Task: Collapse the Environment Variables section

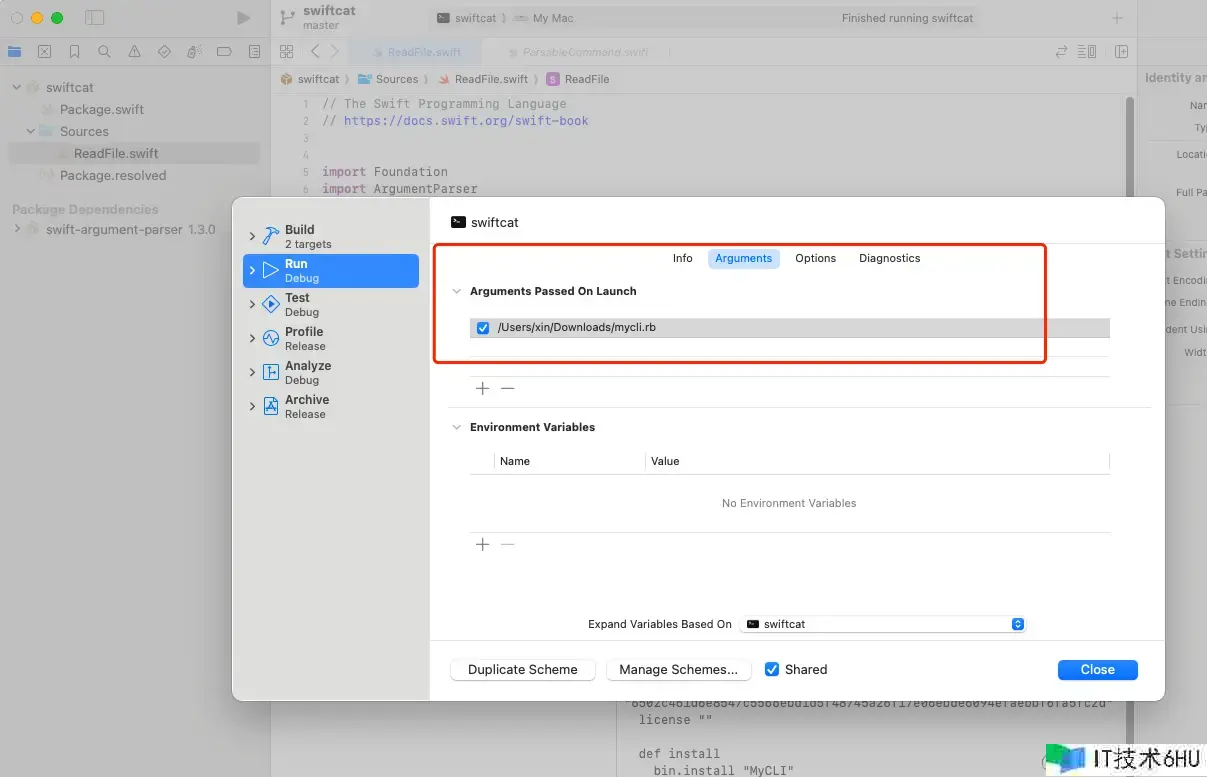Action: click(x=457, y=427)
